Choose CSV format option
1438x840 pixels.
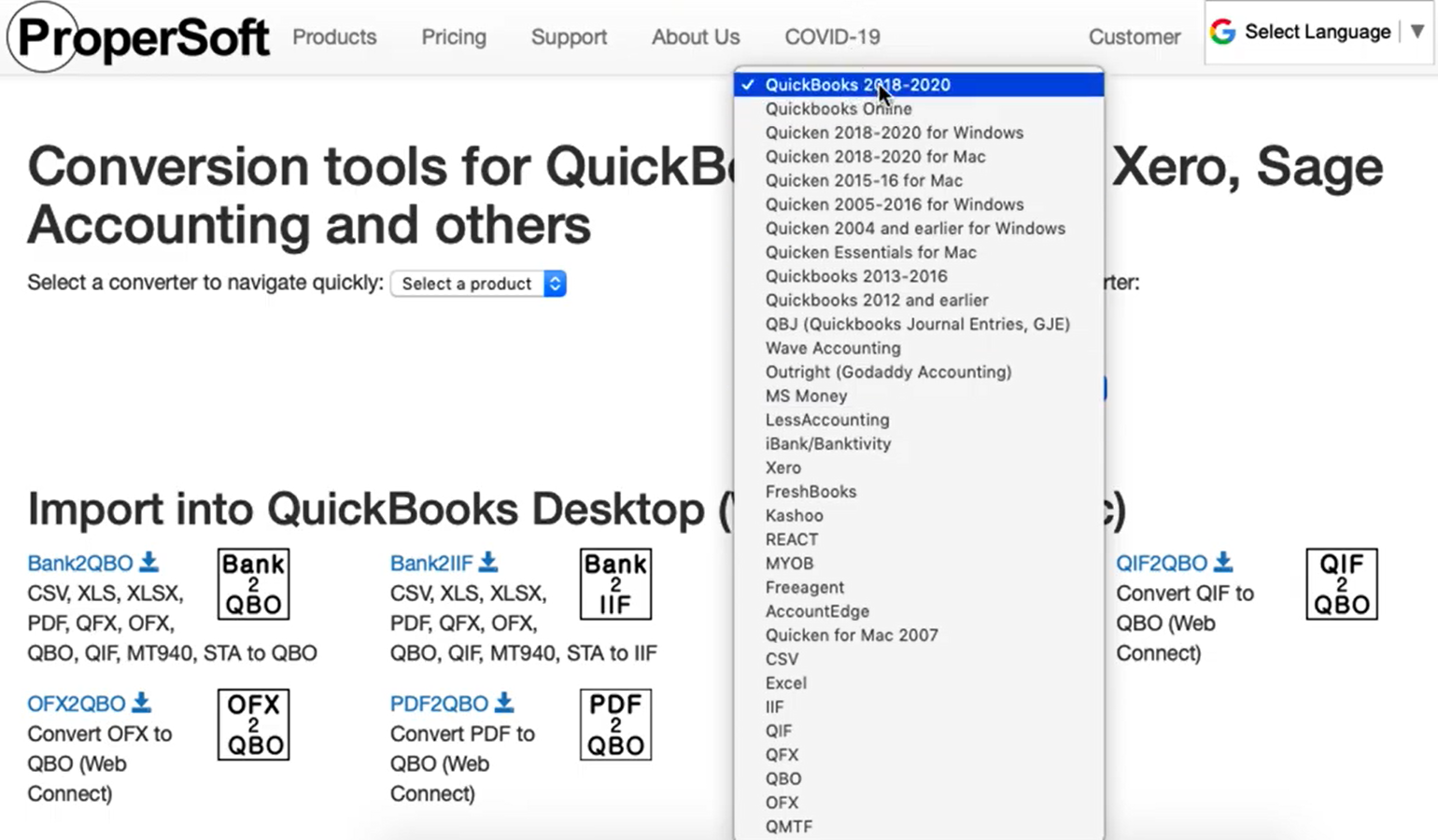[919, 660]
